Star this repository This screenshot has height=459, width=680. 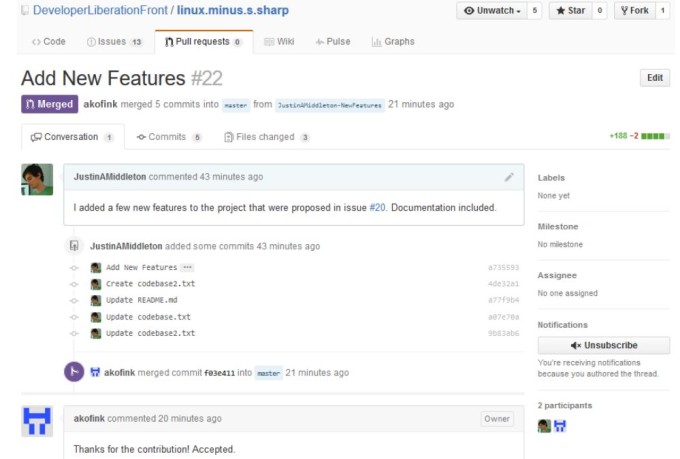[x=571, y=10]
